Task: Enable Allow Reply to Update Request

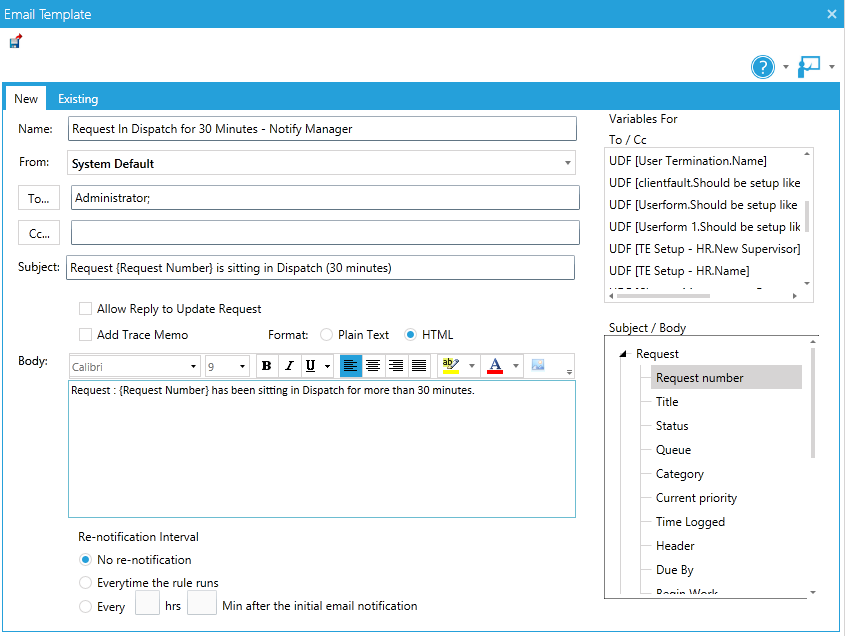Action: [86, 309]
